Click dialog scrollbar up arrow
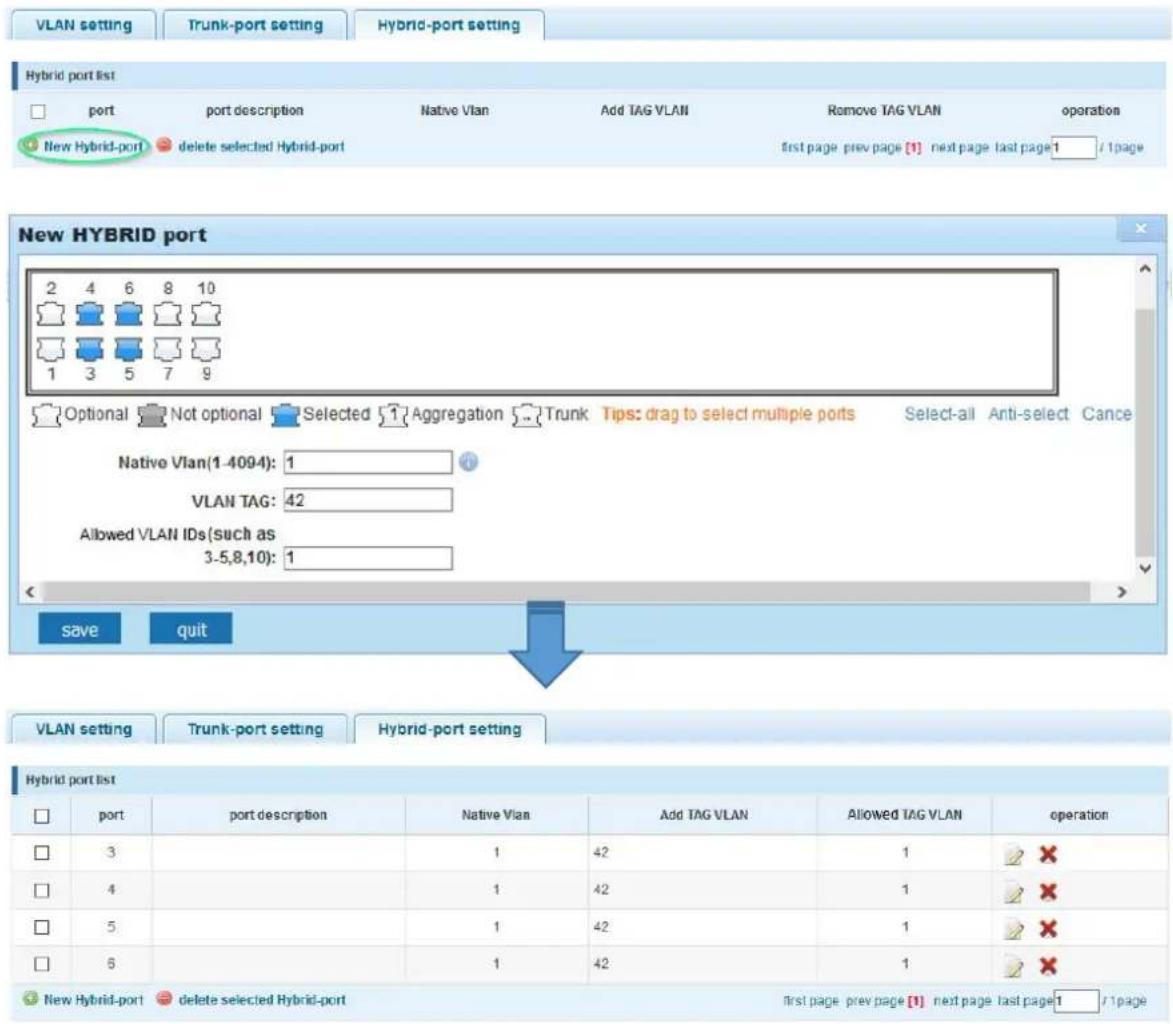 1145,269
